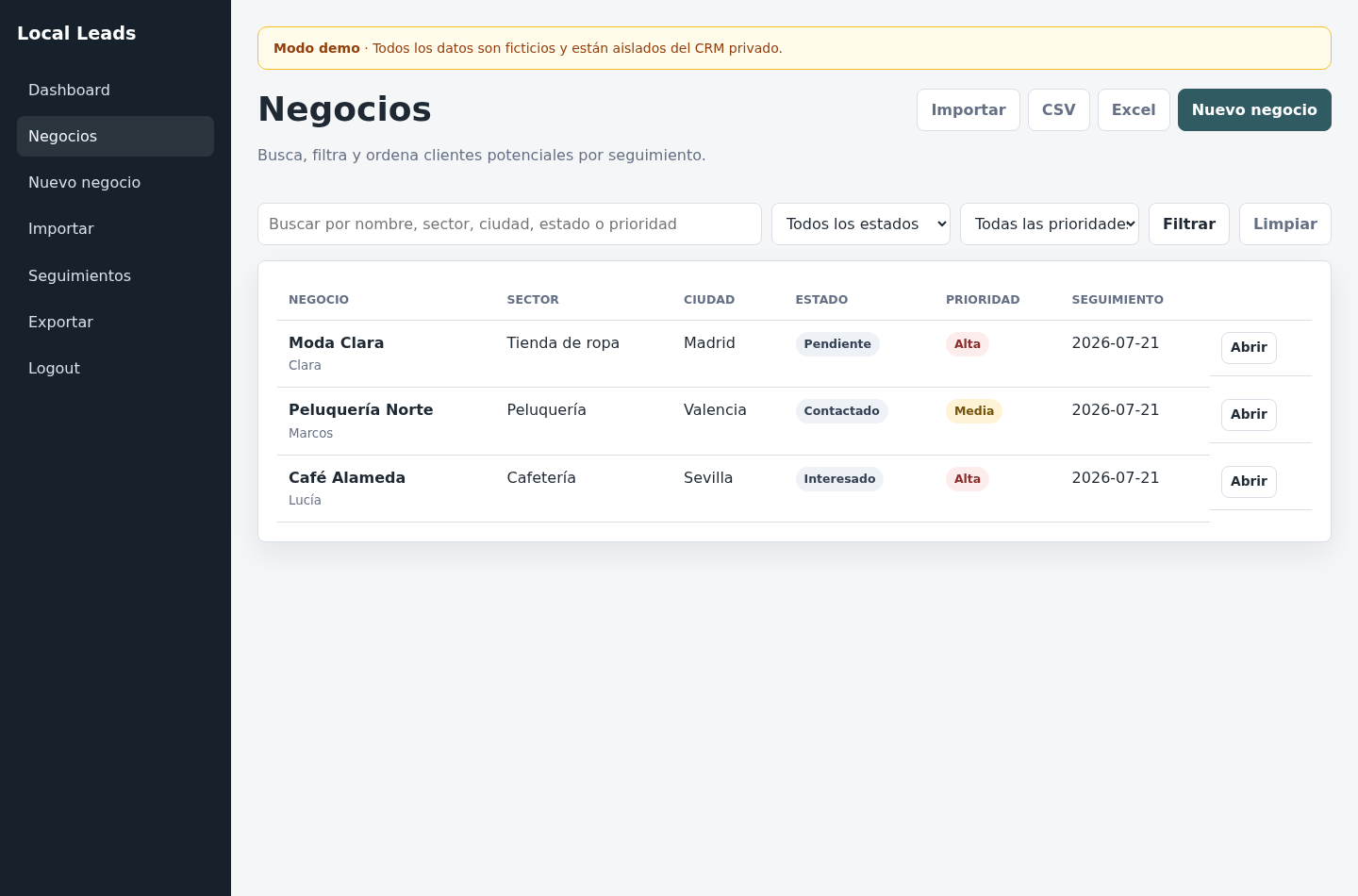
Task: Open Seguimientos in the sidebar
Action: [115, 275]
